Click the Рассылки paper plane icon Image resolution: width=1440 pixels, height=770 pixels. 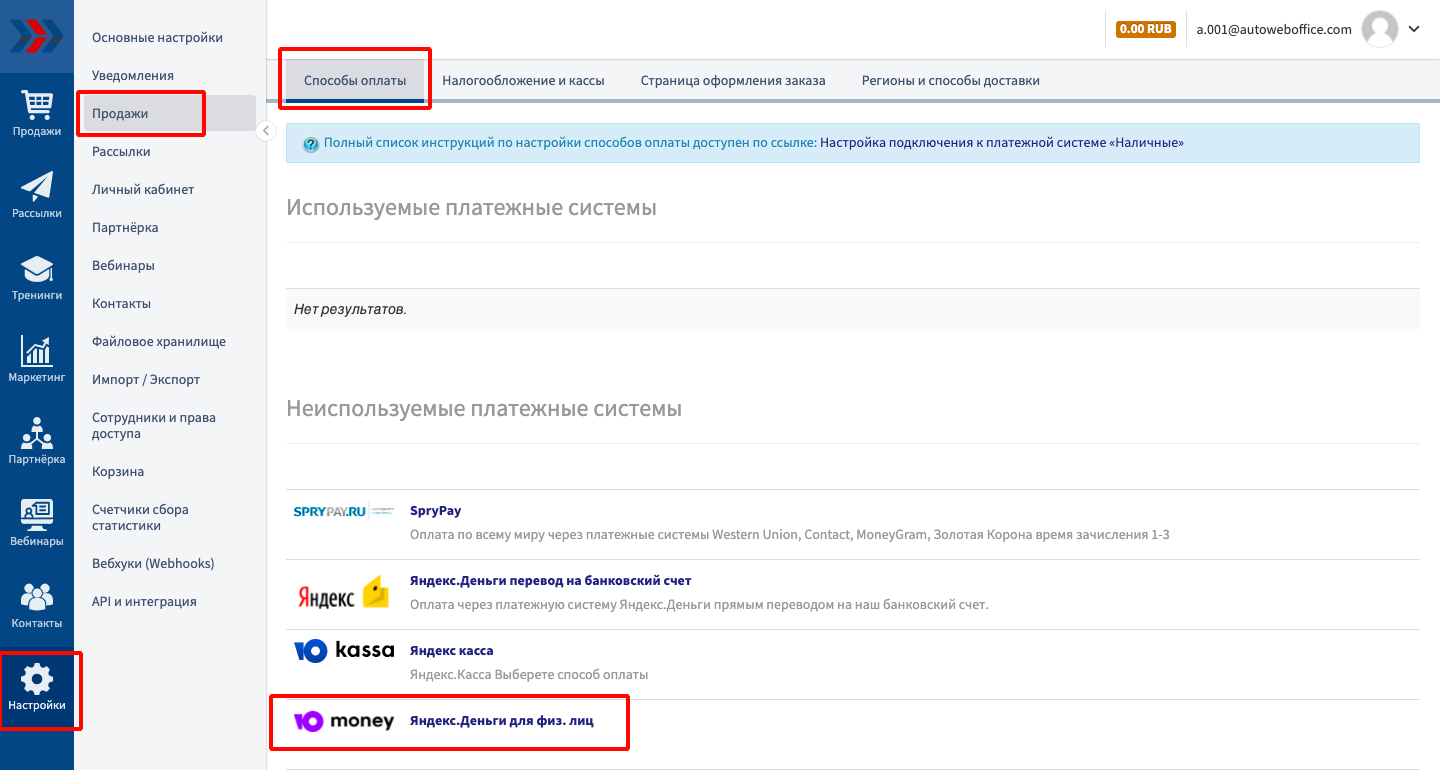pyautogui.click(x=37, y=186)
